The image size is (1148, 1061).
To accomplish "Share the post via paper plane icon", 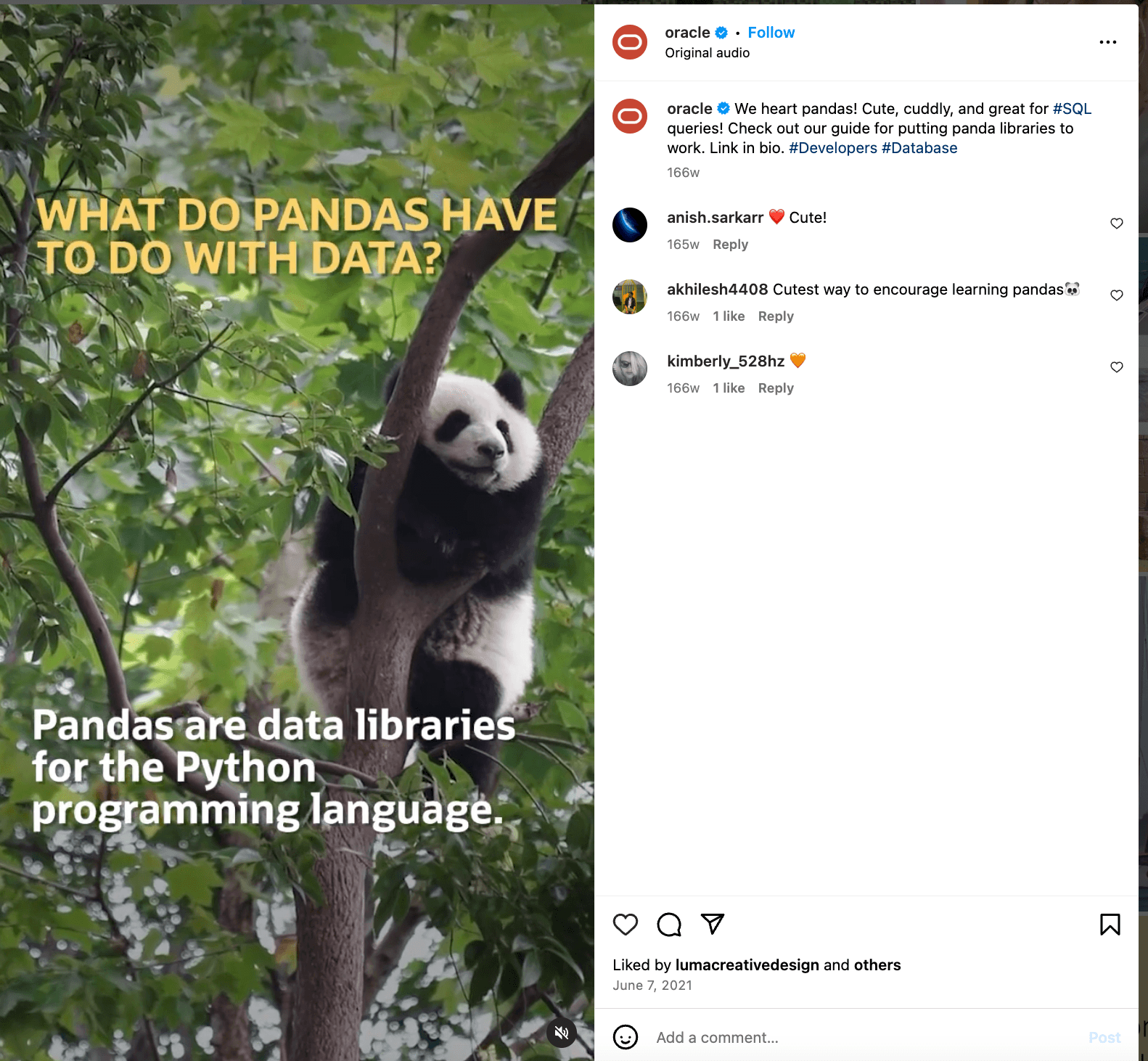I will tap(713, 923).
